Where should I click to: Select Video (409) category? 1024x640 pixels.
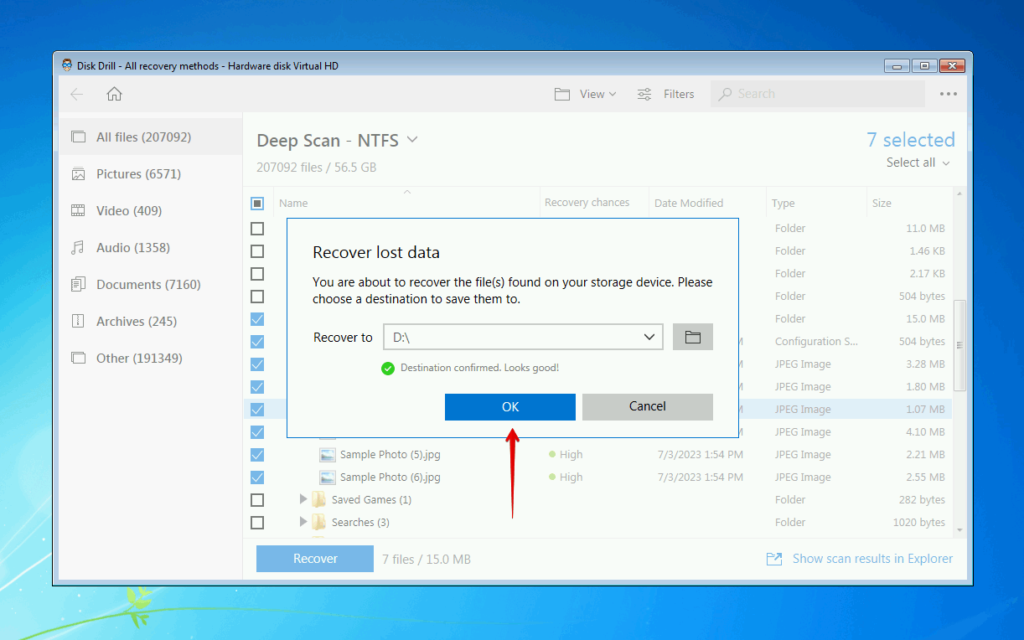pyautogui.click(x=151, y=210)
